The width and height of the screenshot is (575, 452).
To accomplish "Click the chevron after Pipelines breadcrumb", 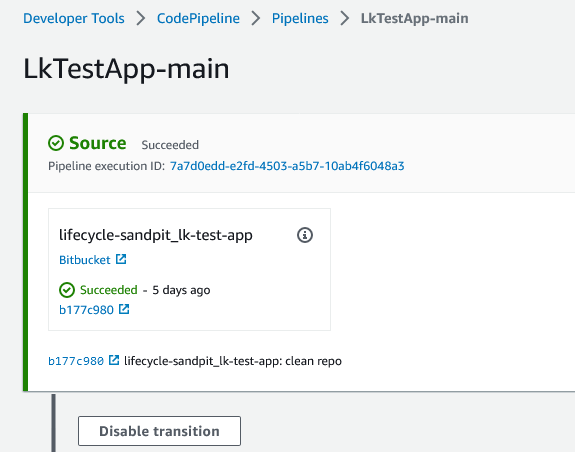I will click(344, 18).
